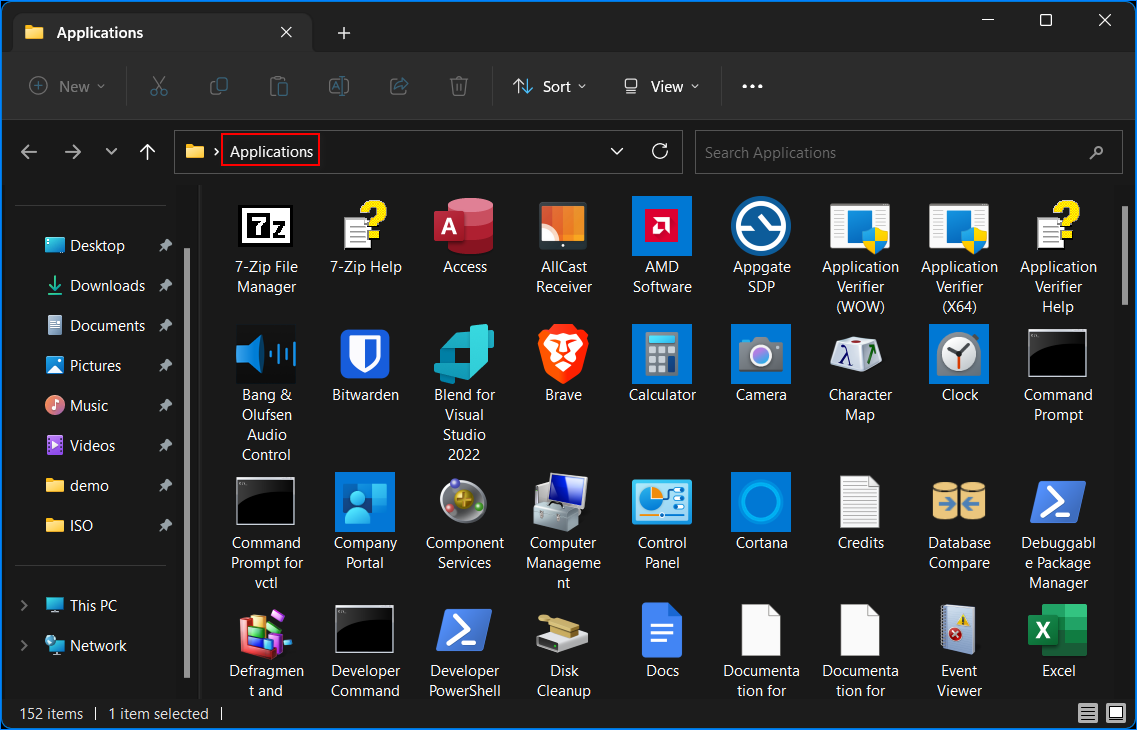Click the Control Panel icon
This screenshot has width=1137, height=730.
[x=662, y=501]
